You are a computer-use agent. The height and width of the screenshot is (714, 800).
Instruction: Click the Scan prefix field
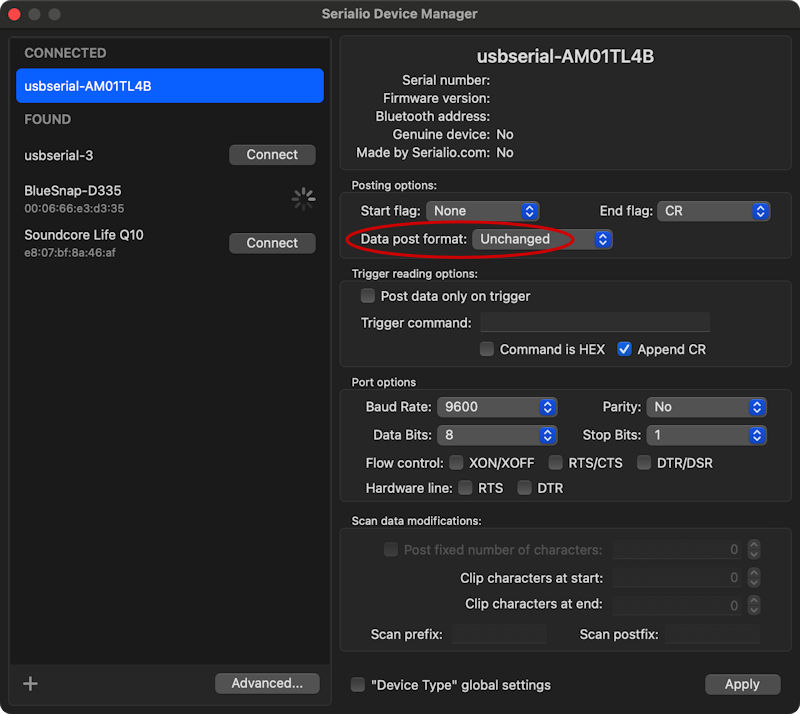499,634
